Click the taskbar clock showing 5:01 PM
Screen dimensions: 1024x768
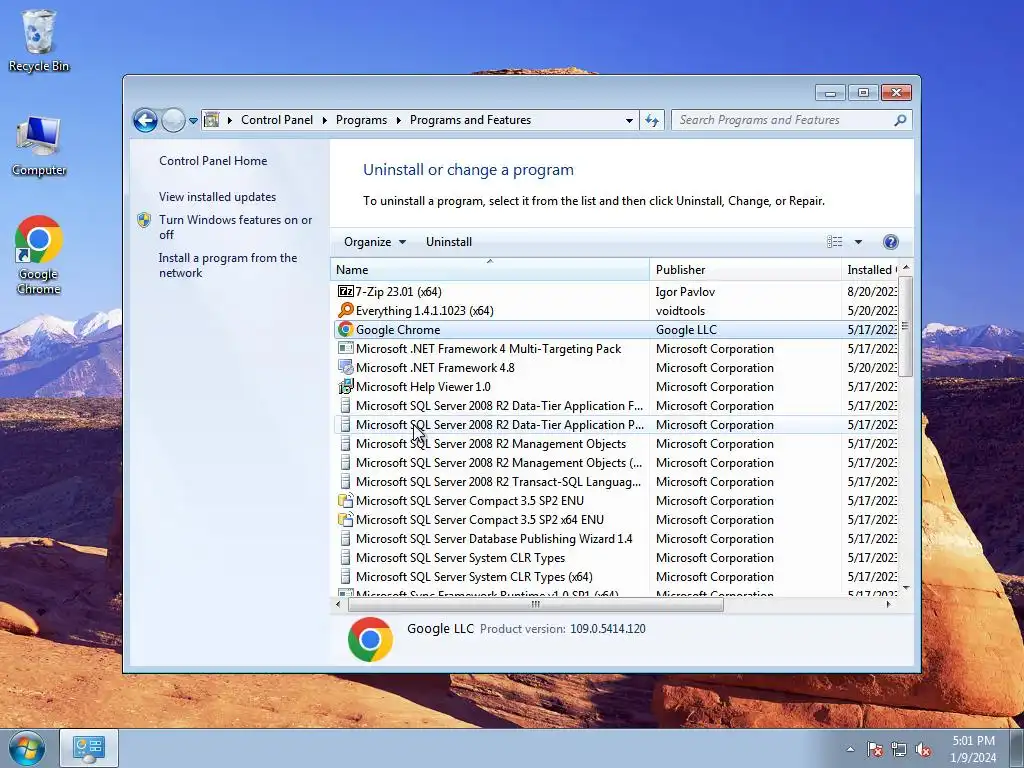[973, 749]
